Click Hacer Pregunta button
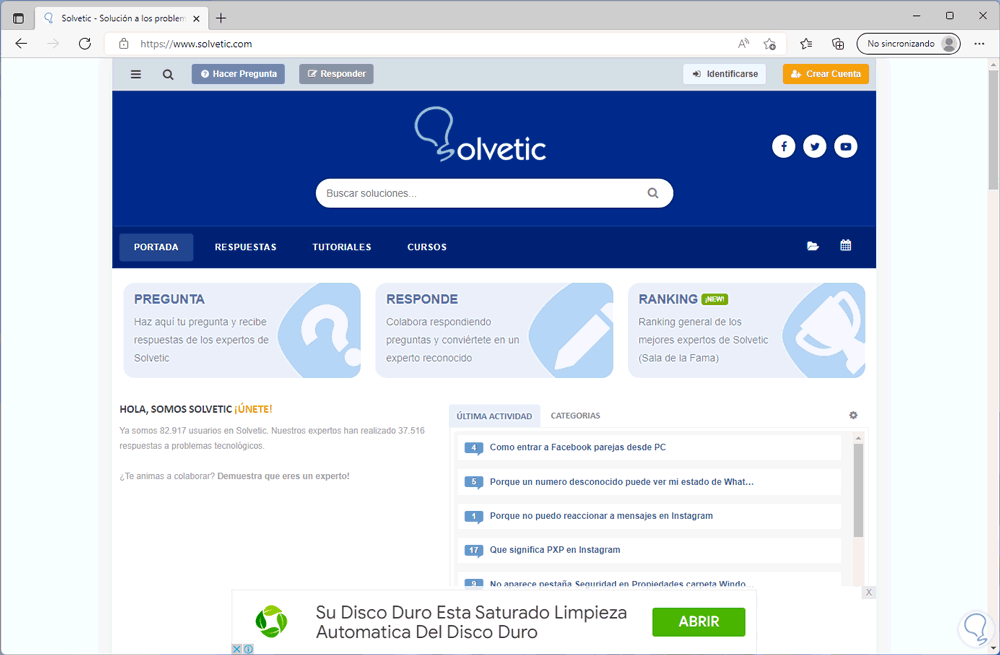The image size is (1000, 655). point(239,74)
